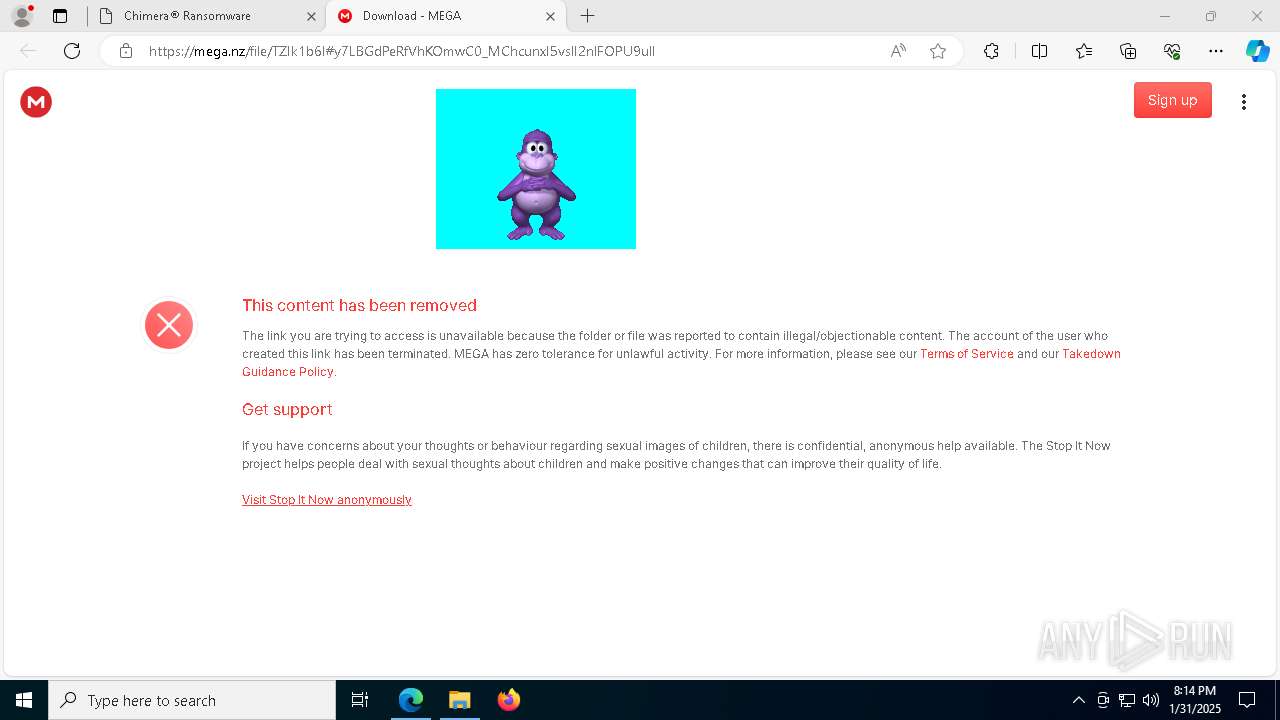Image resolution: width=1280 pixels, height=720 pixels.
Task: Click 'This content has been removed' heading
Action: (359, 306)
